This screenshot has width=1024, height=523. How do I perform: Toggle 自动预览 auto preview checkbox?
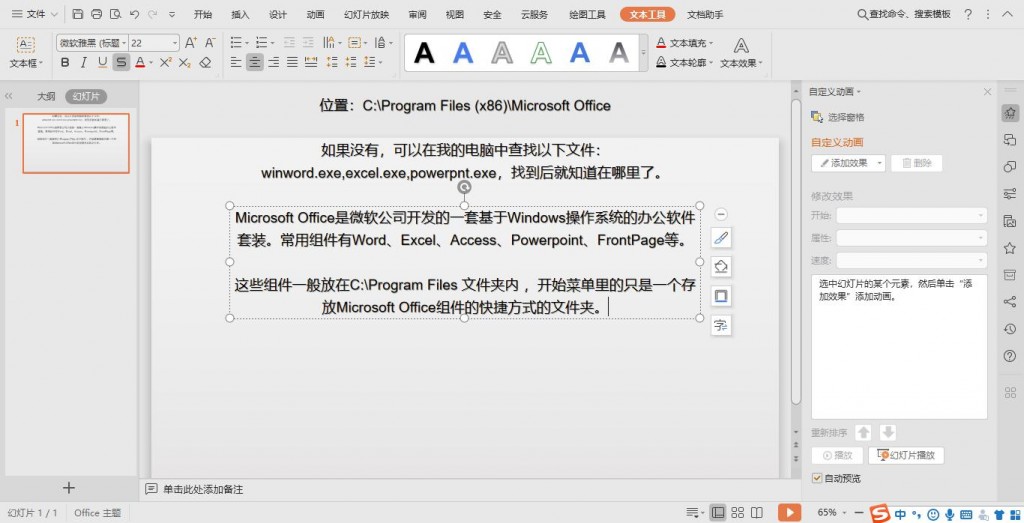(x=816, y=478)
